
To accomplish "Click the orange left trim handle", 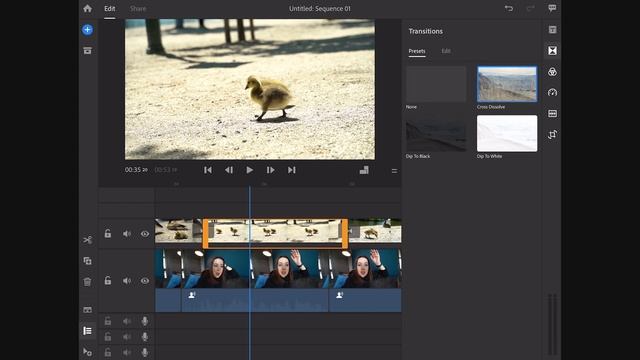I will point(205,233).
